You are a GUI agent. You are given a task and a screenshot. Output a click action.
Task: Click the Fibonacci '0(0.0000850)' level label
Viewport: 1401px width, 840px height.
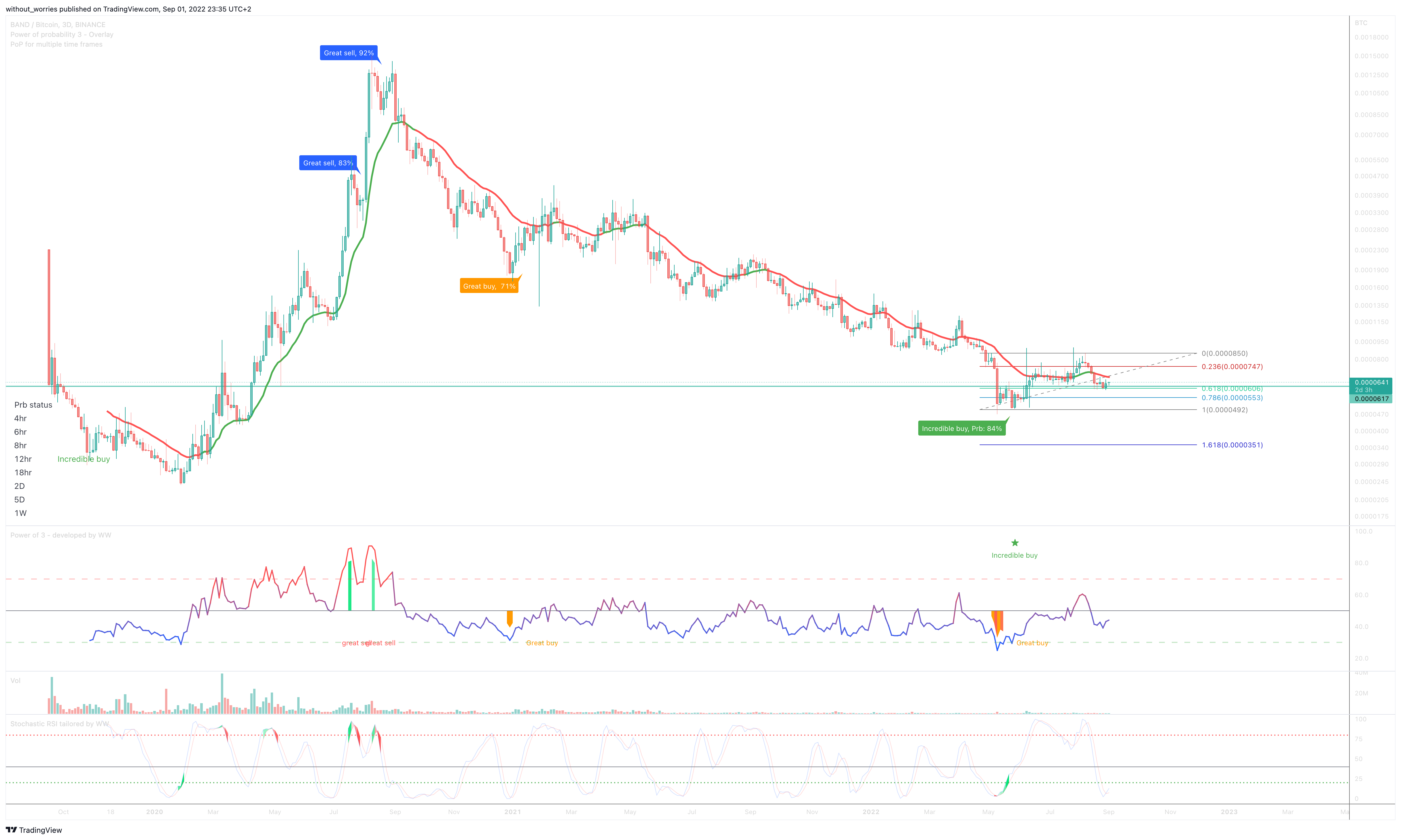[1224, 353]
